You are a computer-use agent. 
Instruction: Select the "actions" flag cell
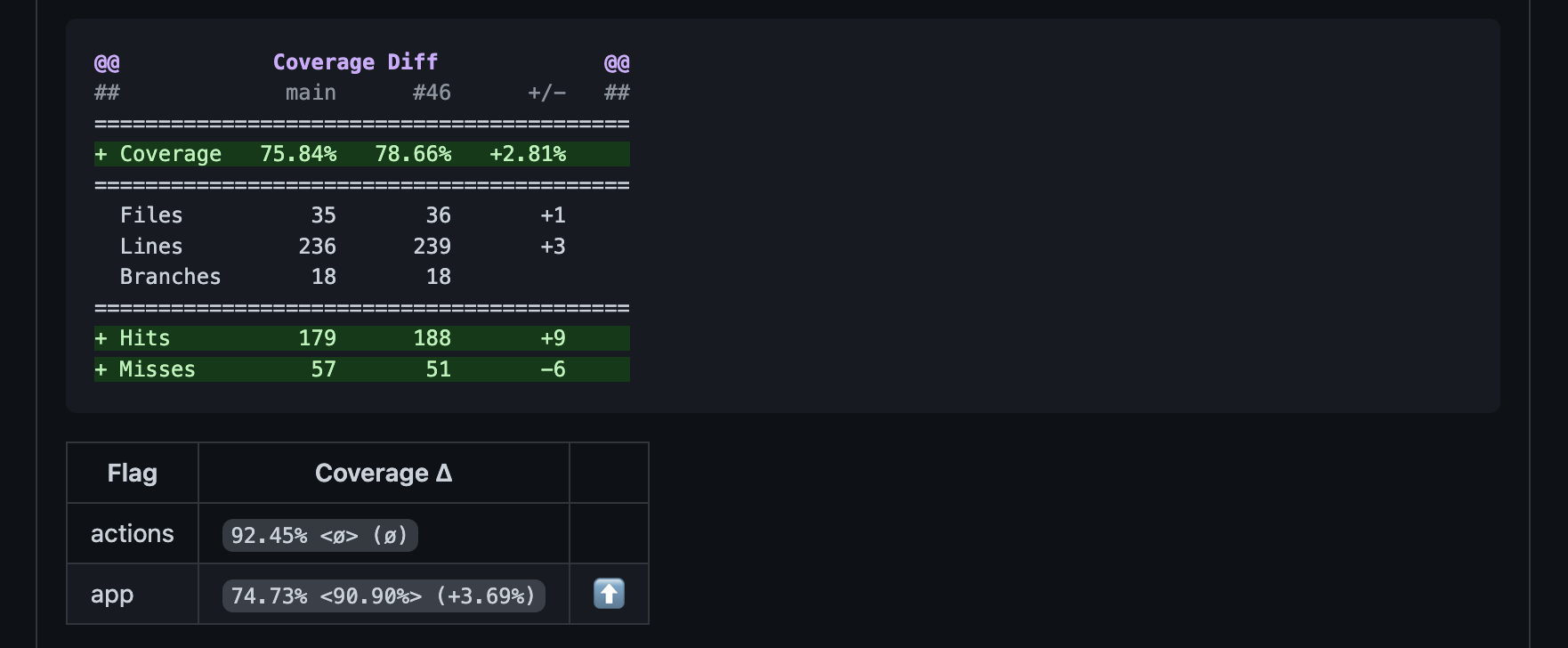(x=132, y=534)
